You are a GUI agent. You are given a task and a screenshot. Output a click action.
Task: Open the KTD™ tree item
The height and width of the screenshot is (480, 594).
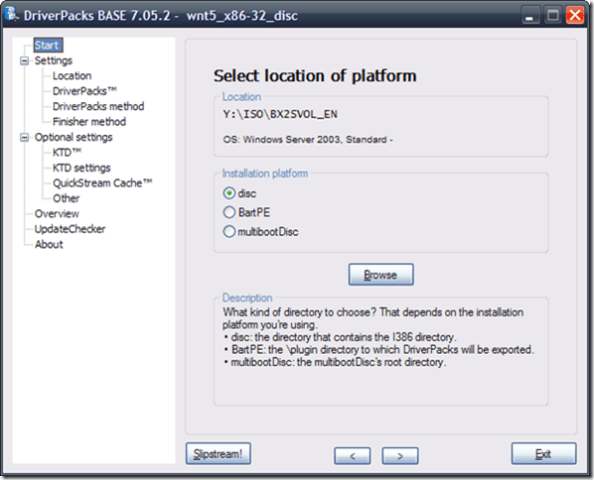pyautogui.click(x=67, y=152)
